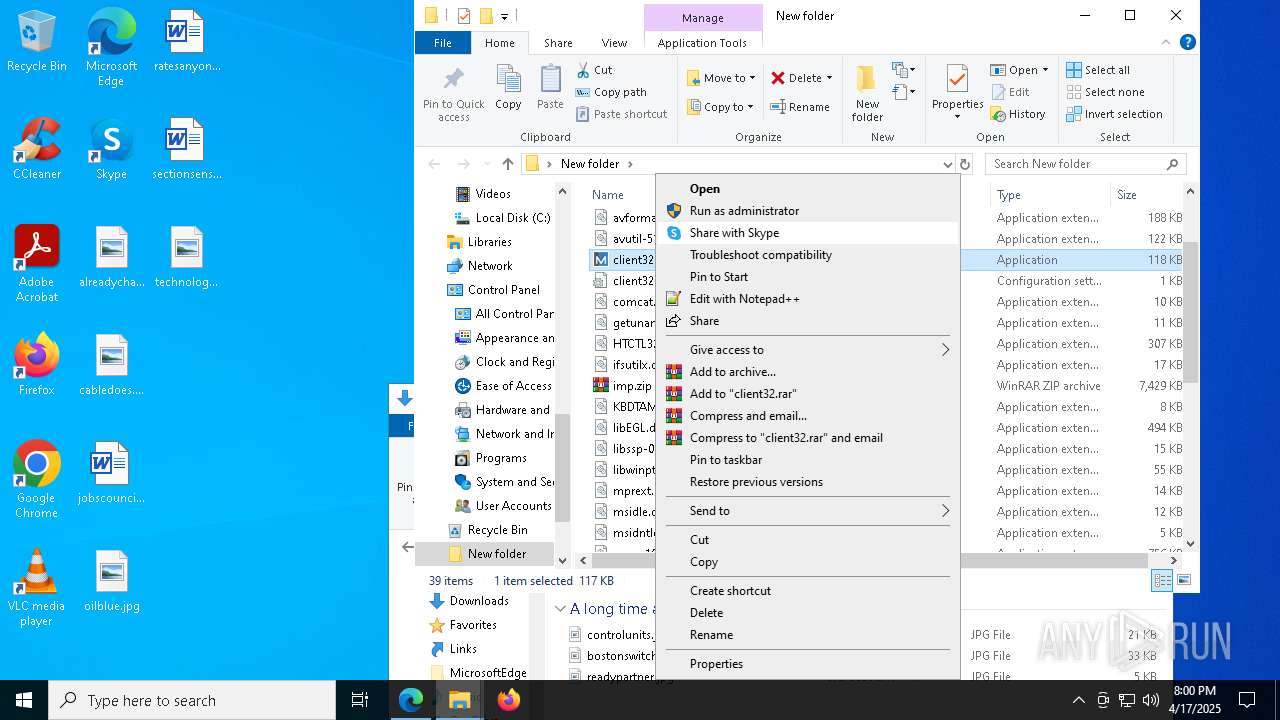Viewport: 1280px width, 720px height.
Task: Select Pin to taskbar menu entry
Action: [x=808, y=460]
